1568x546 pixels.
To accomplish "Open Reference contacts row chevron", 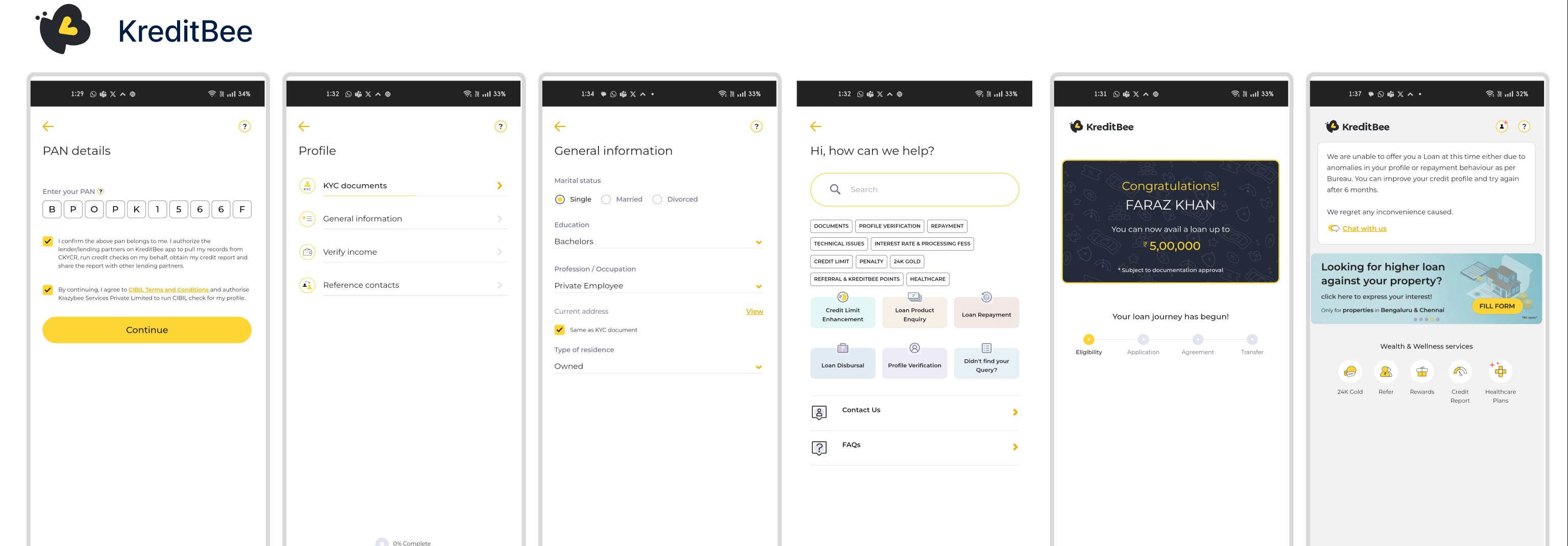I will (500, 285).
